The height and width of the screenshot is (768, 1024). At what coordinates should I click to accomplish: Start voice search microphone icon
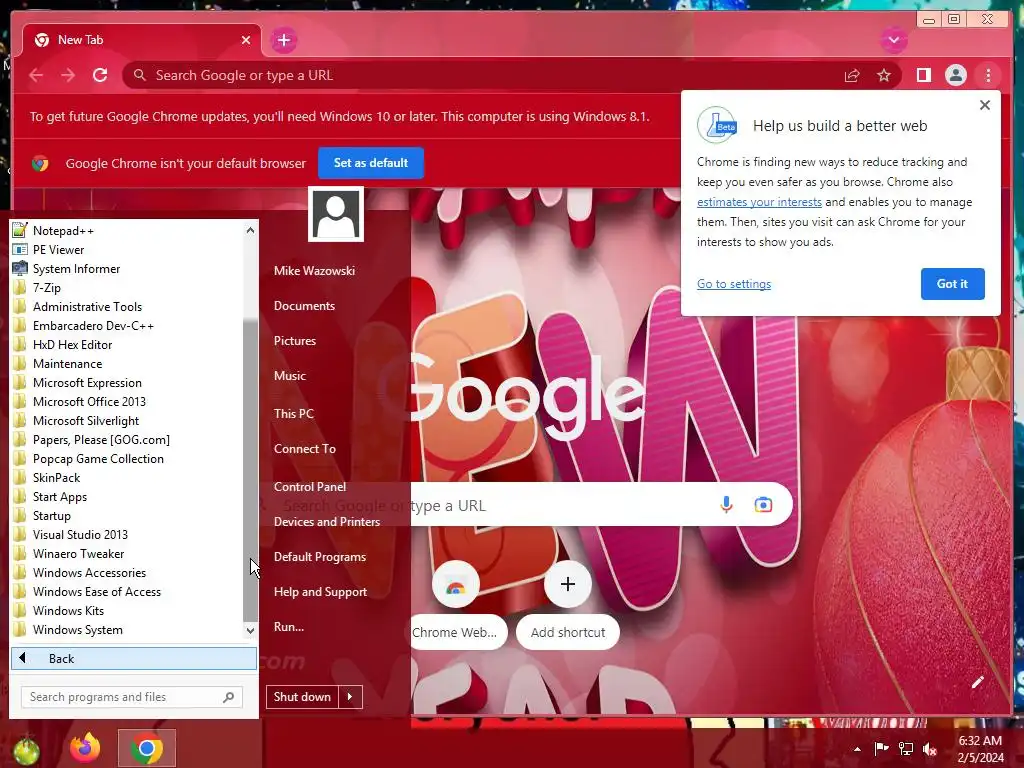pyautogui.click(x=726, y=504)
